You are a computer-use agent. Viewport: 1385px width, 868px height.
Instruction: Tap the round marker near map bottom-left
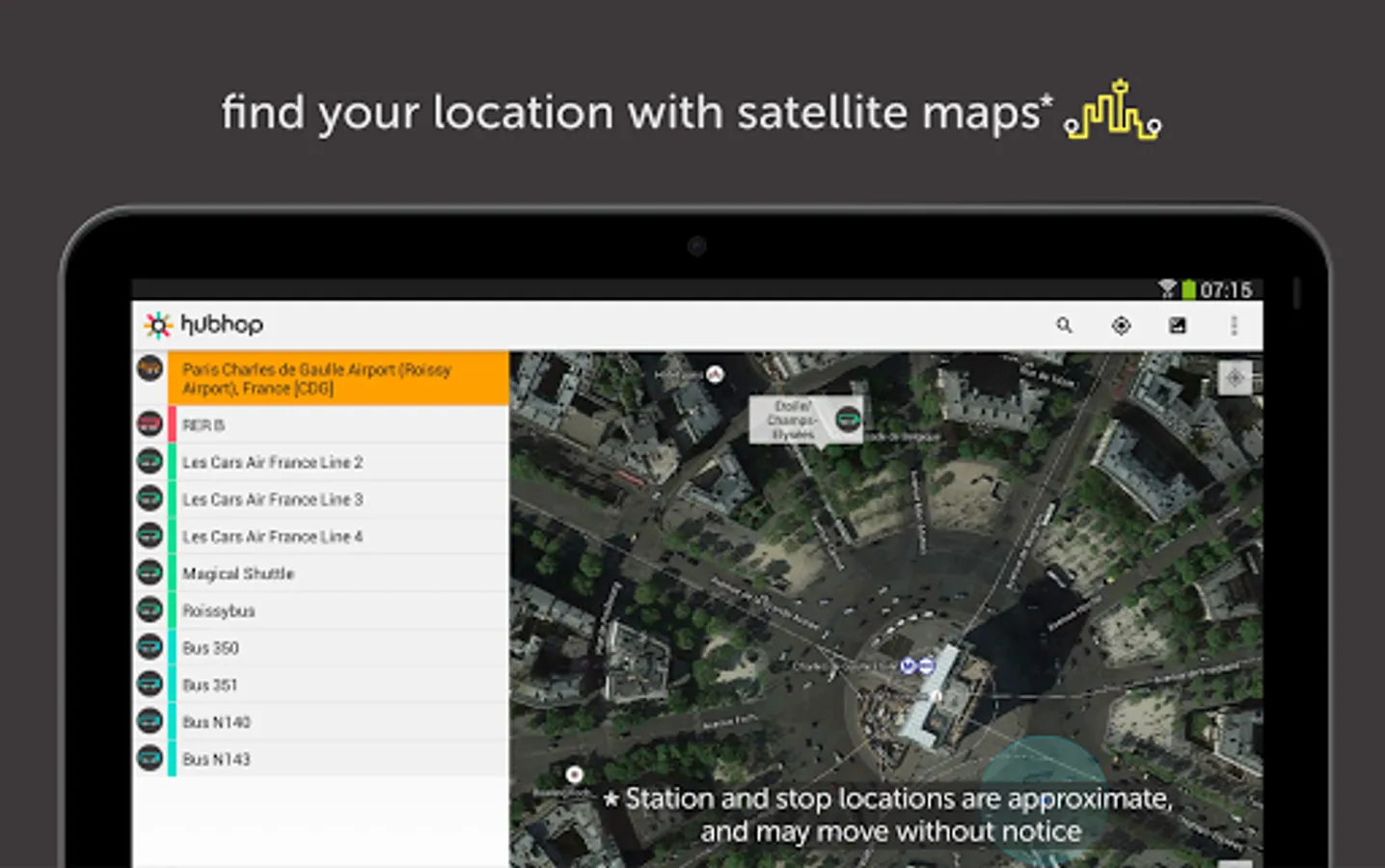coord(574,774)
